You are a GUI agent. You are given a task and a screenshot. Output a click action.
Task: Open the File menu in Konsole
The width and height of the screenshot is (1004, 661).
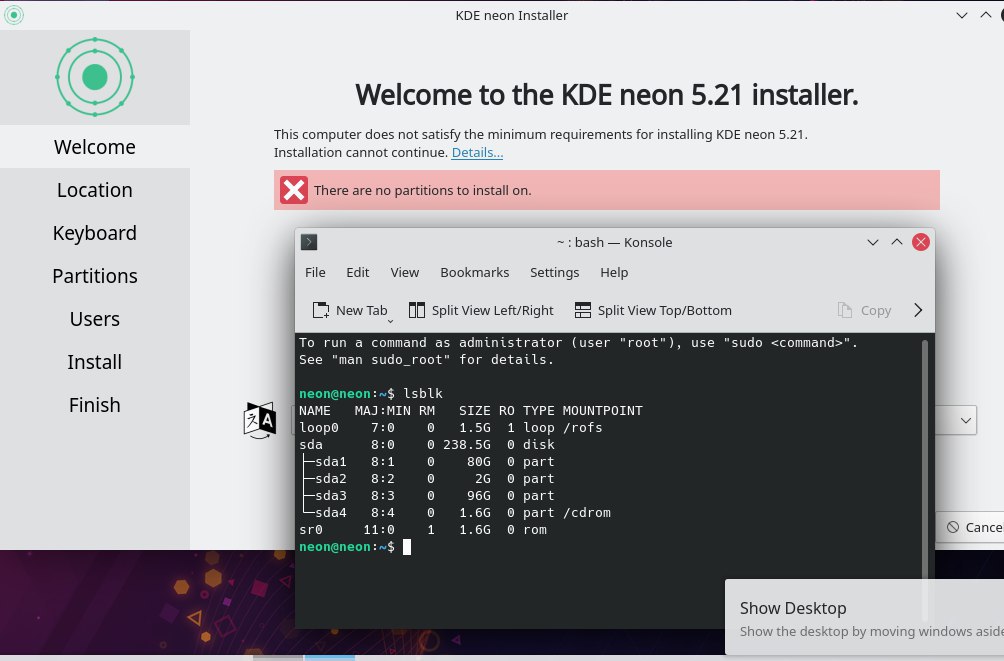coord(315,273)
